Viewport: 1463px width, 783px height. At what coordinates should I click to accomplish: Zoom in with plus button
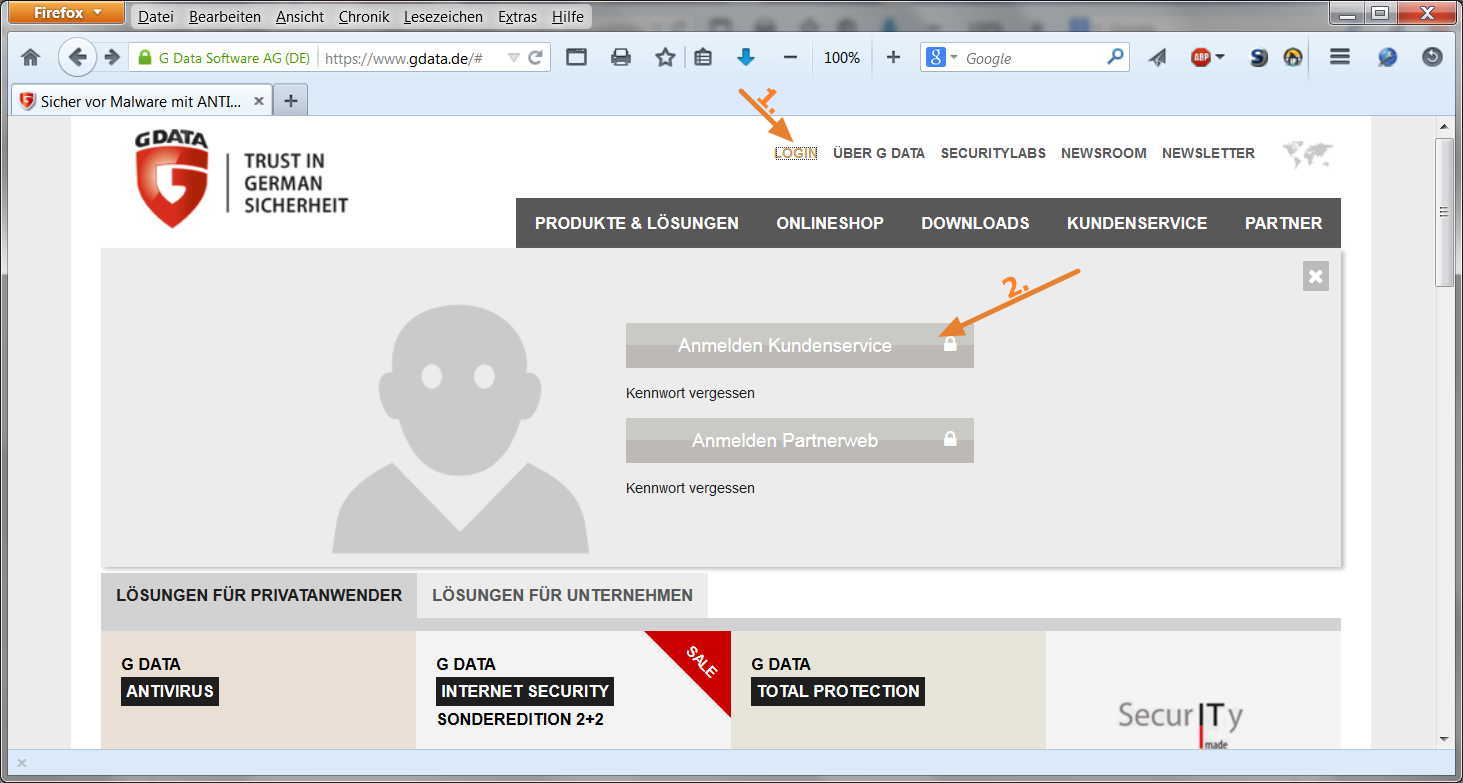(893, 58)
